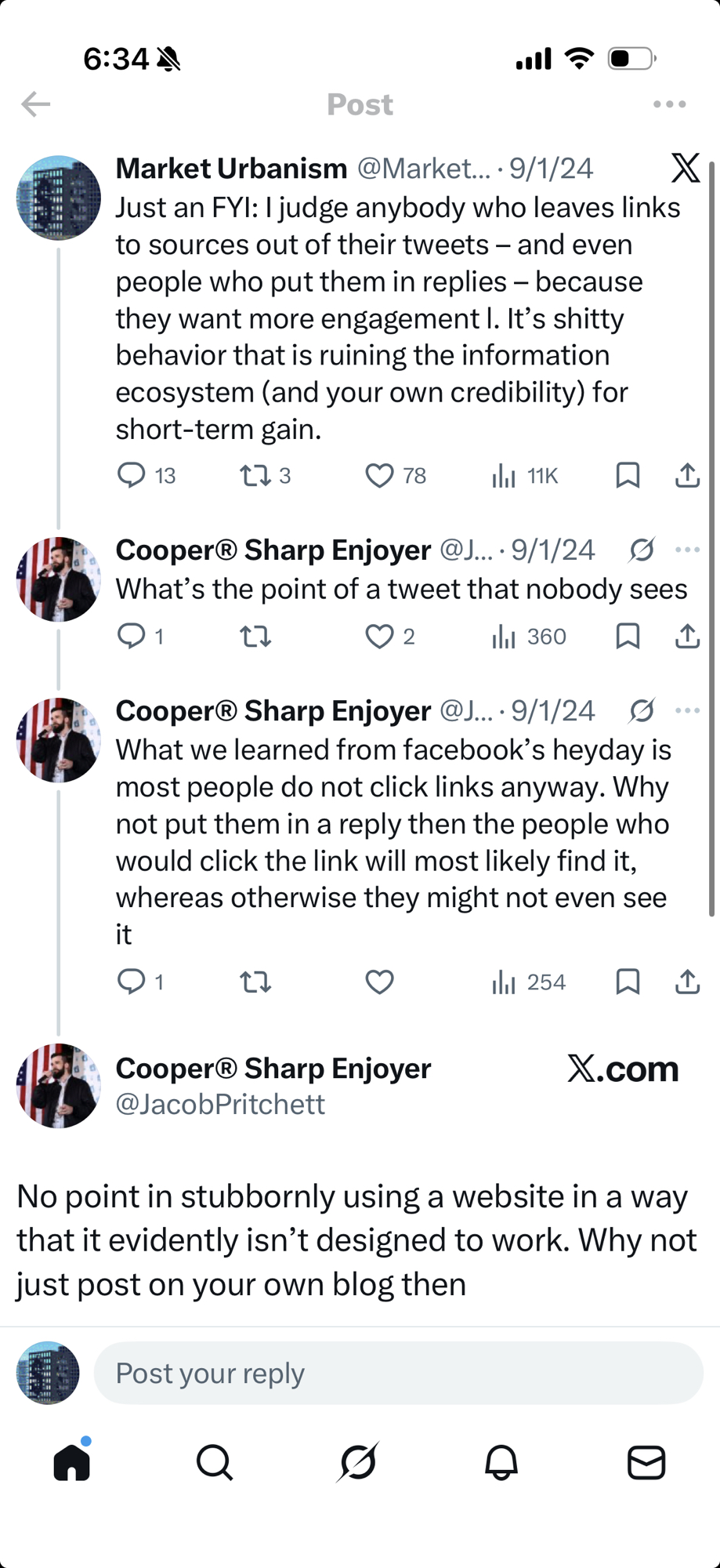Reply to the Market Urbanism tweet

(131, 475)
